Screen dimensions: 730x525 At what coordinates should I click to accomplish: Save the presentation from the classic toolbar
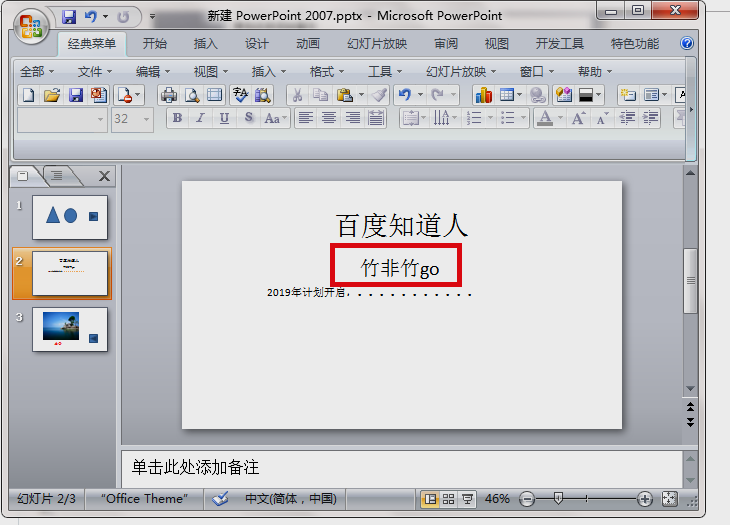[75, 95]
